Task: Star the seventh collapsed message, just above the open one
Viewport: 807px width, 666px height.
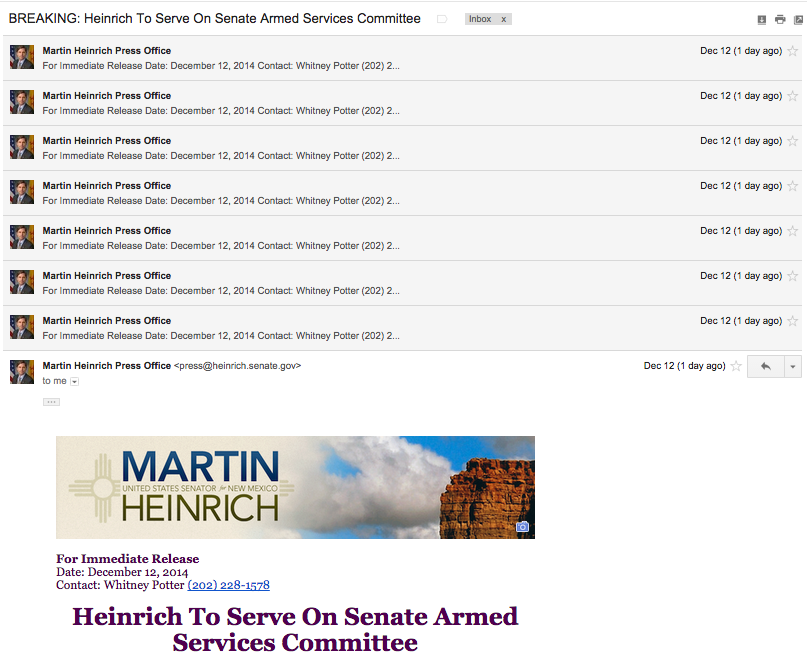Action: [793, 321]
